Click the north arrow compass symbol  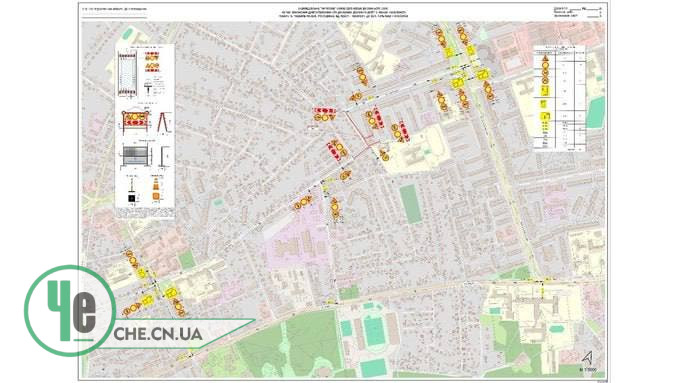pos(587,358)
